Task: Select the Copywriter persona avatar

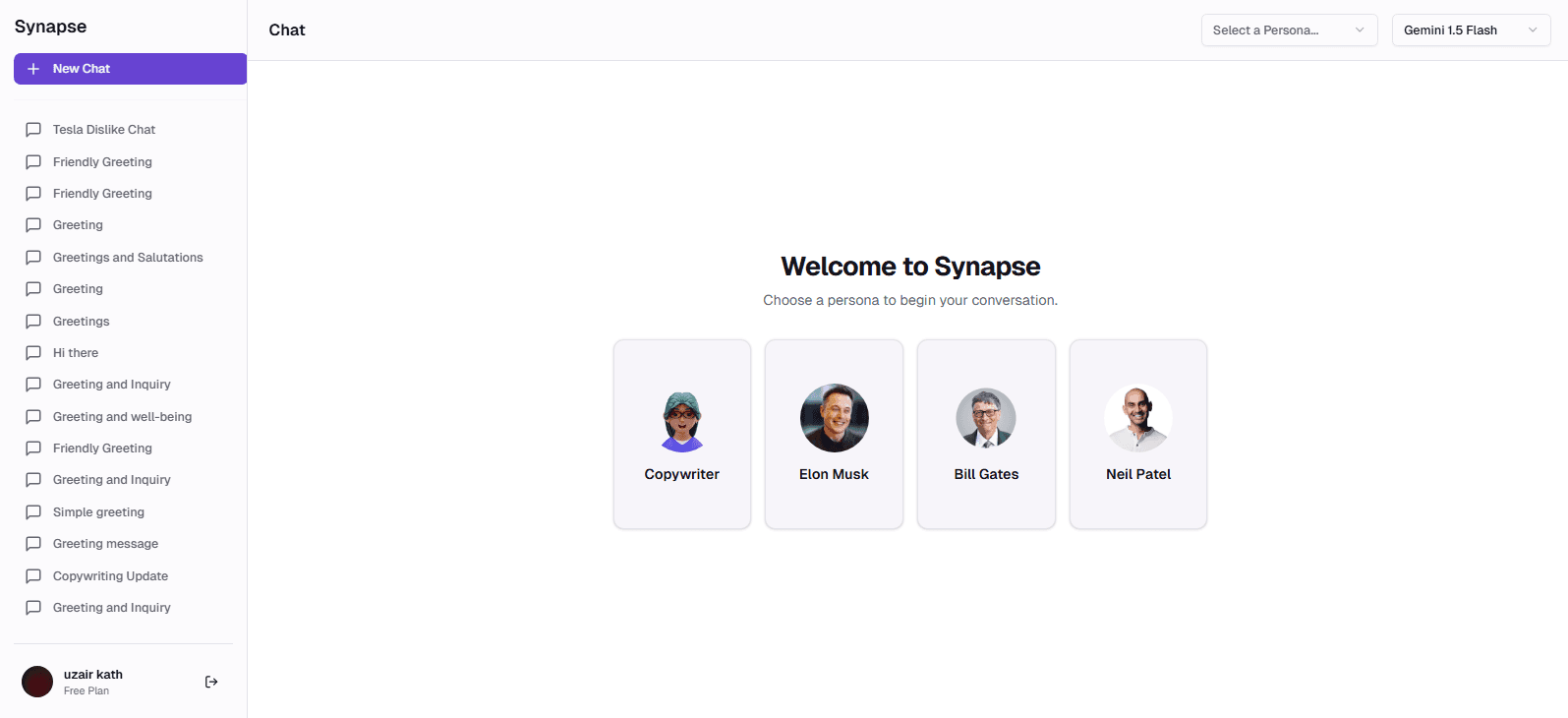Action: [x=682, y=421]
